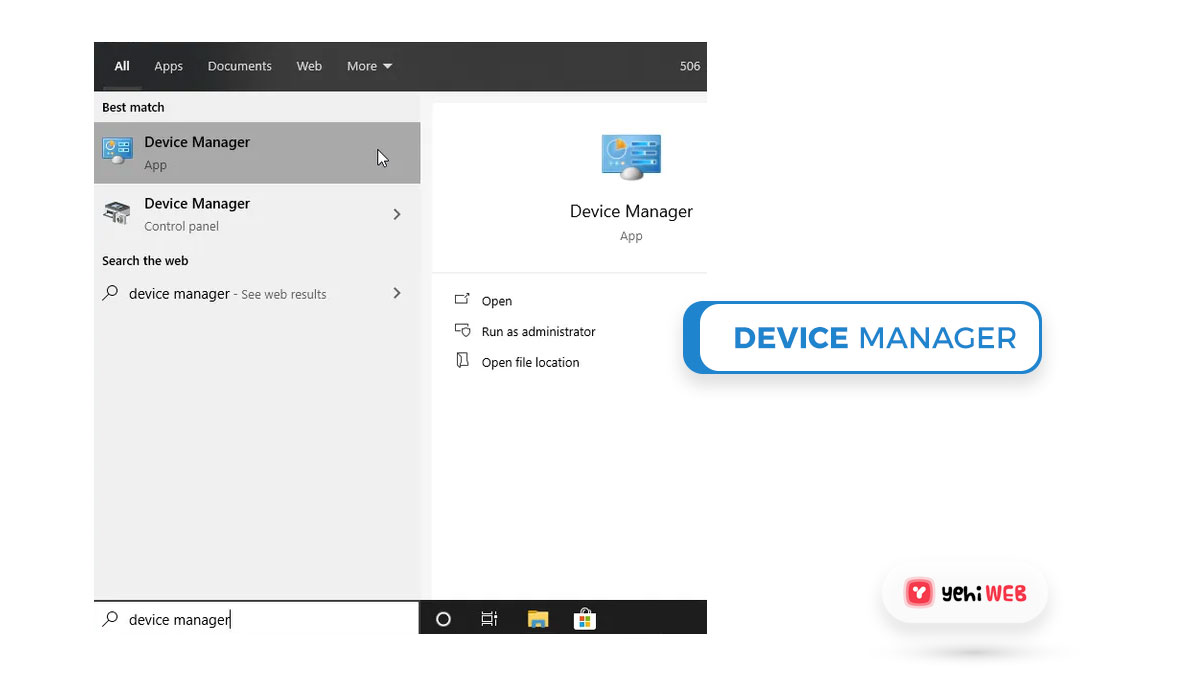Open Task View from the taskbar
Viewport: 1200px width, 675px height.
[x=489, y=618]
